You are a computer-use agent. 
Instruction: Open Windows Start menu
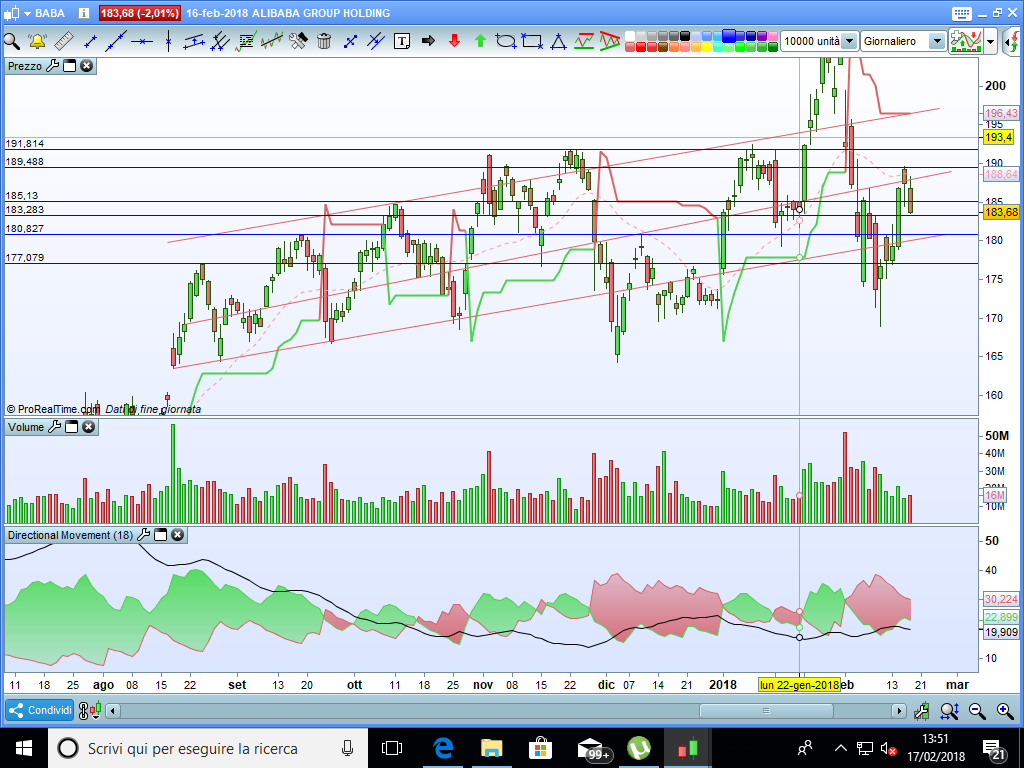point(24,748)
